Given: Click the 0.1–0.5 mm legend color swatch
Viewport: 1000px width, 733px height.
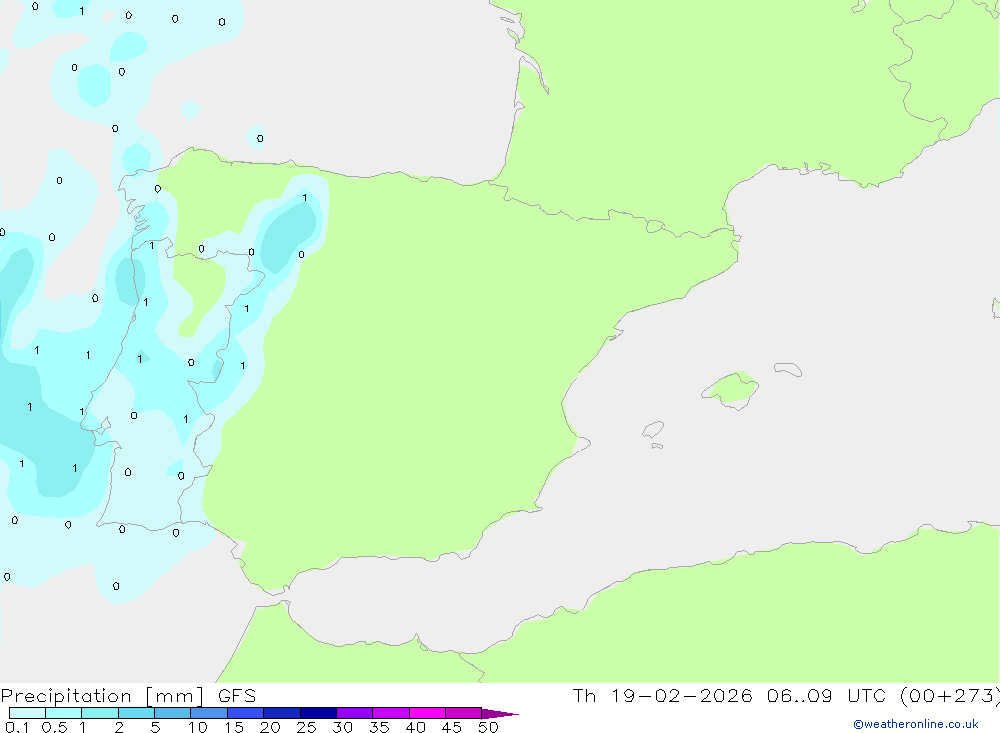Looking at the screenshot, I should 27,713.
